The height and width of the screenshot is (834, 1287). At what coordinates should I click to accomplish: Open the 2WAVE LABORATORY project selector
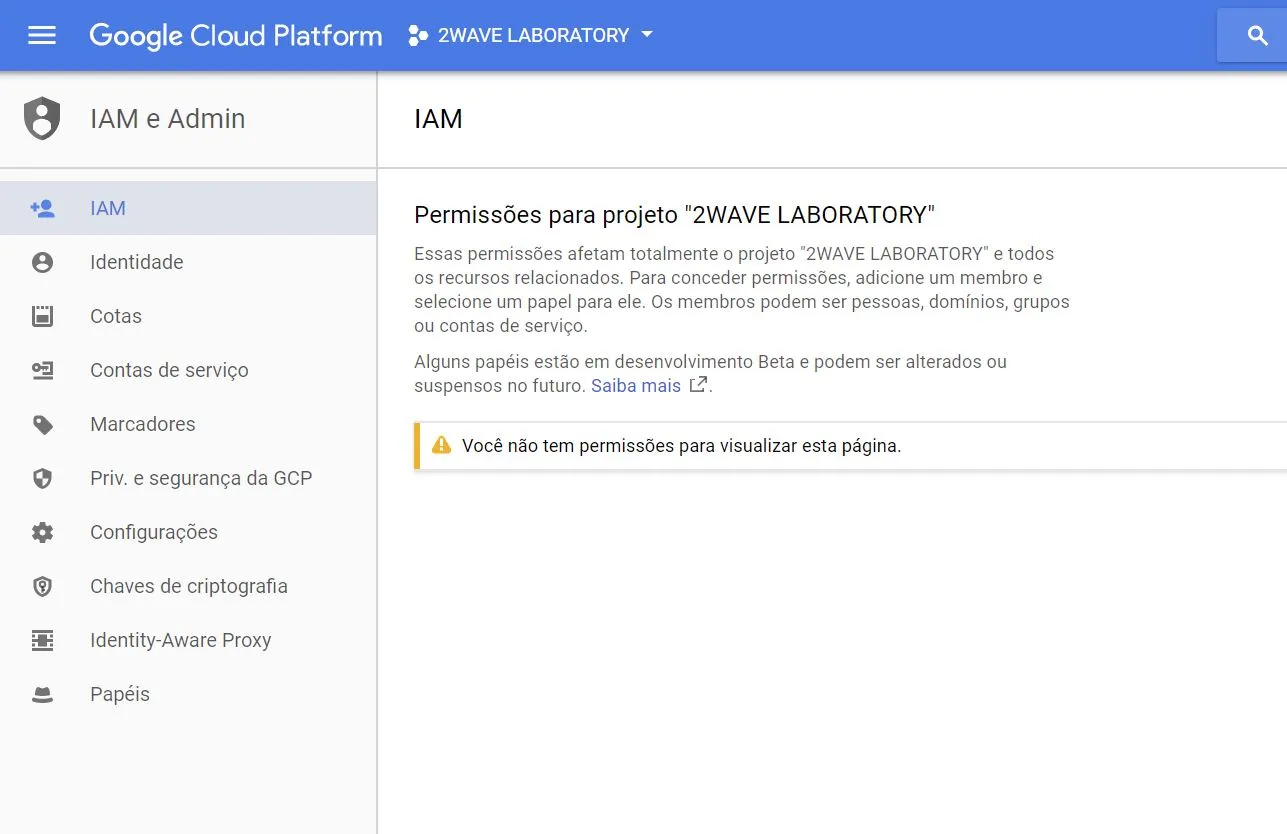point(530,35)
